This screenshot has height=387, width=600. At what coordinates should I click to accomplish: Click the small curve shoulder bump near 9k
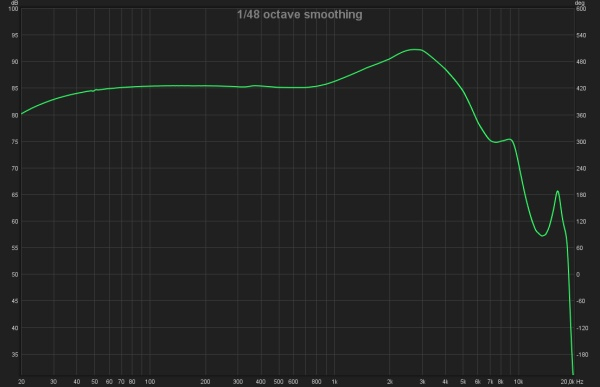point(509,139)
